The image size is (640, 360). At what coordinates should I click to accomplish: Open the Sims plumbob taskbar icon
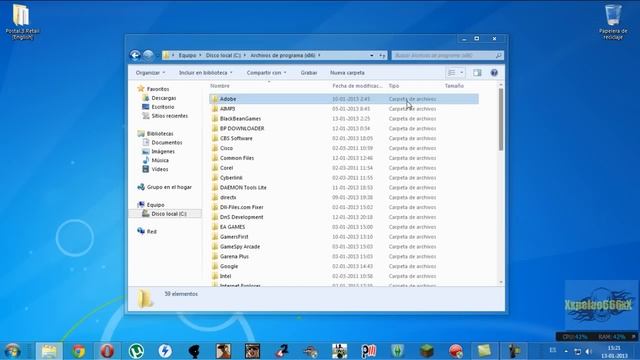click(398, 351)
